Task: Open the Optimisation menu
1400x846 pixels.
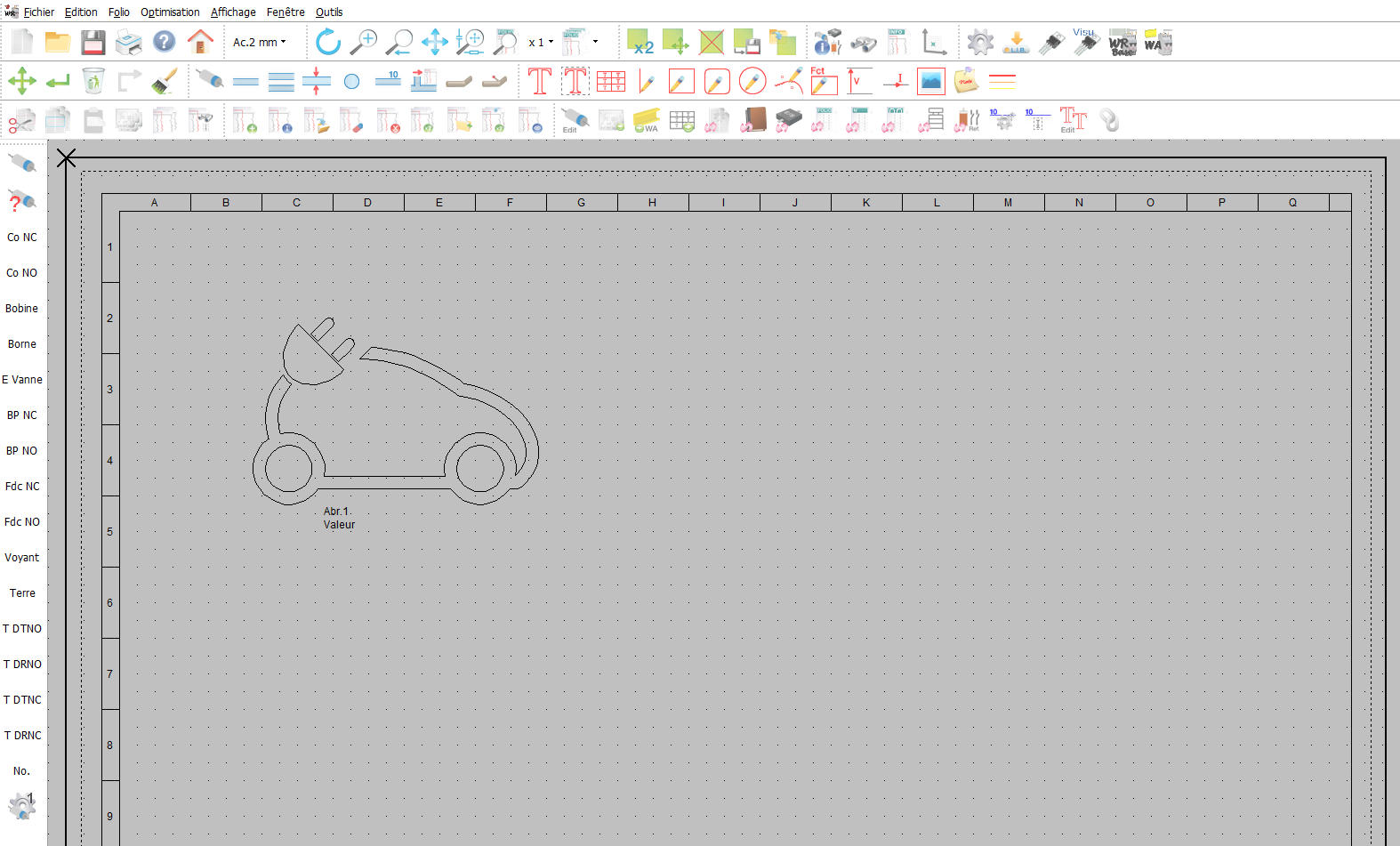Action: click(170, 12)
